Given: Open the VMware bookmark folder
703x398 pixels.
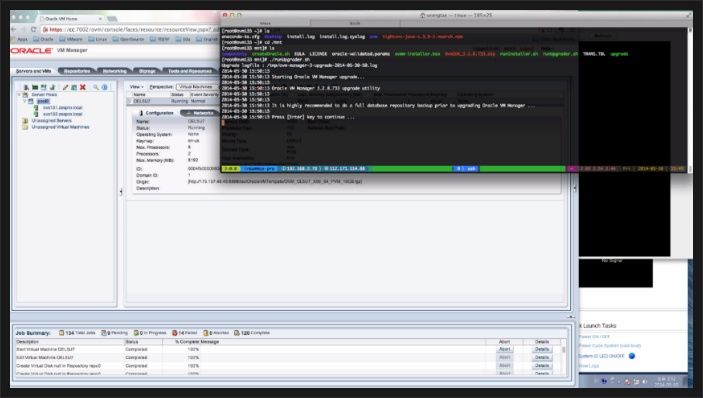Looking at the screenshot, I should [x=70, y=39].
